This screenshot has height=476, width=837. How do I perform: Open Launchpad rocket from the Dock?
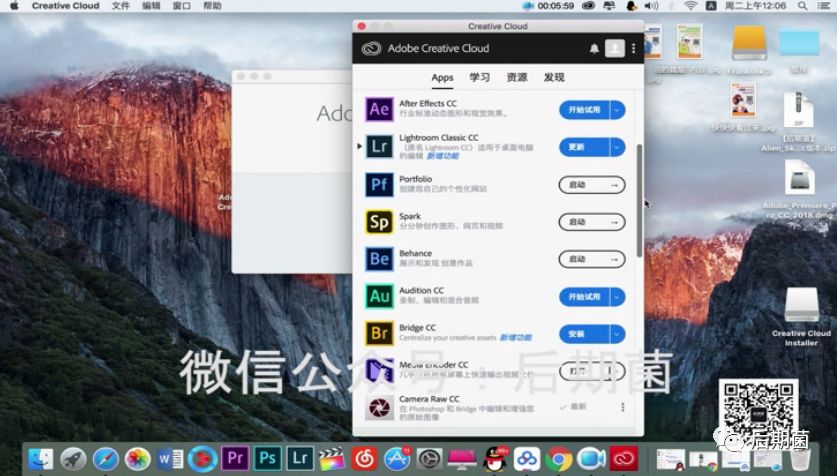point(73,459)
